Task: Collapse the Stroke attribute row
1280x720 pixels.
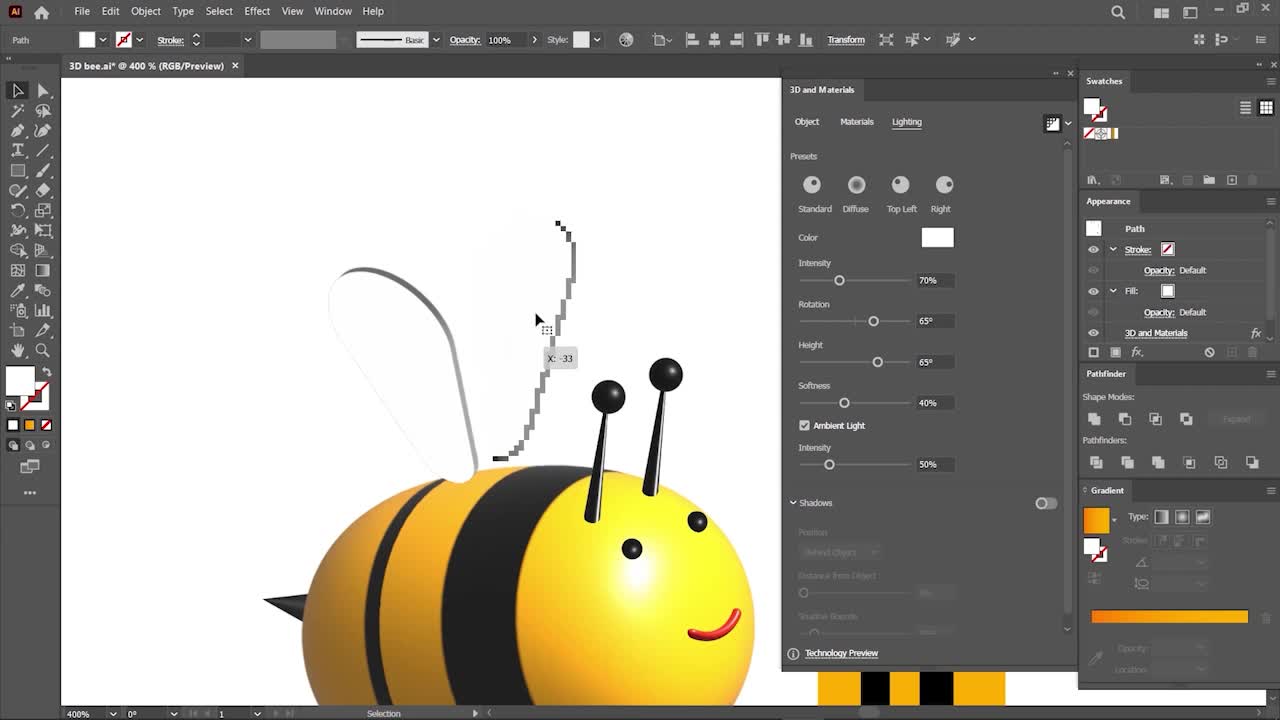Action: coord(1113,250)
